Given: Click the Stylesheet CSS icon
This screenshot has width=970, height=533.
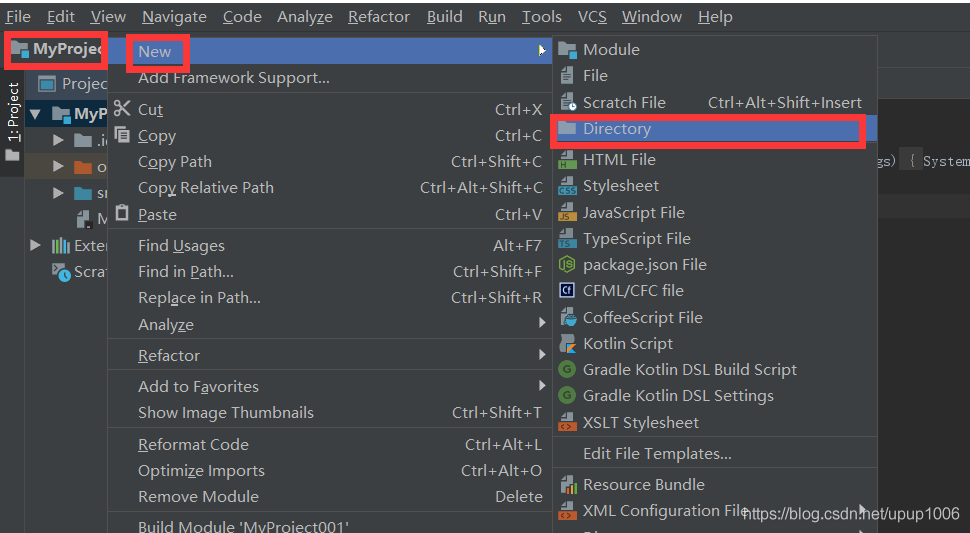Looking at the screenshot, I should (x=568, y=186).
